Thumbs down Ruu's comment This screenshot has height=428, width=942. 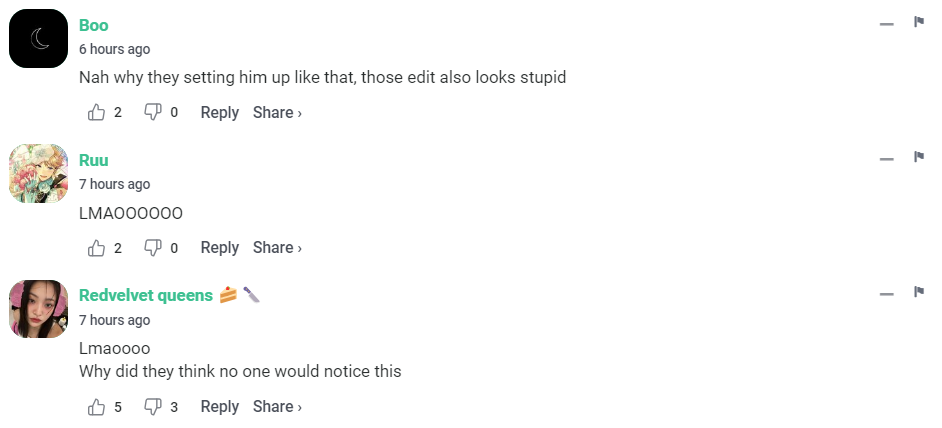[153, 248]
